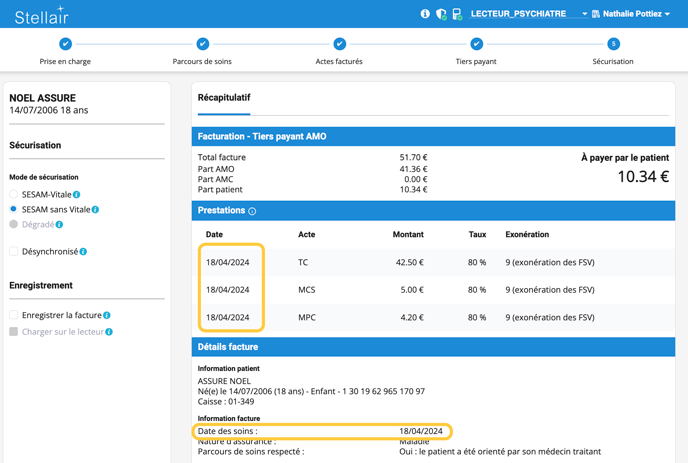Check the Enregistrer la facture box

(x=14, y=316)
